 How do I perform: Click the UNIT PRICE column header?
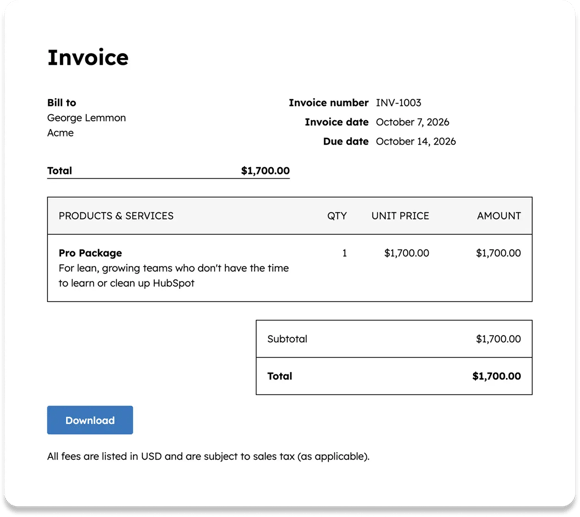click(400, 216)
